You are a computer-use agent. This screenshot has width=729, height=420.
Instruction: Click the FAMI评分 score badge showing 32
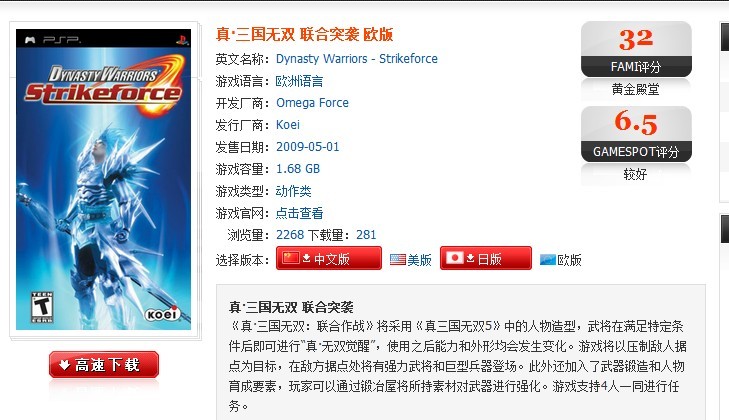636,49
